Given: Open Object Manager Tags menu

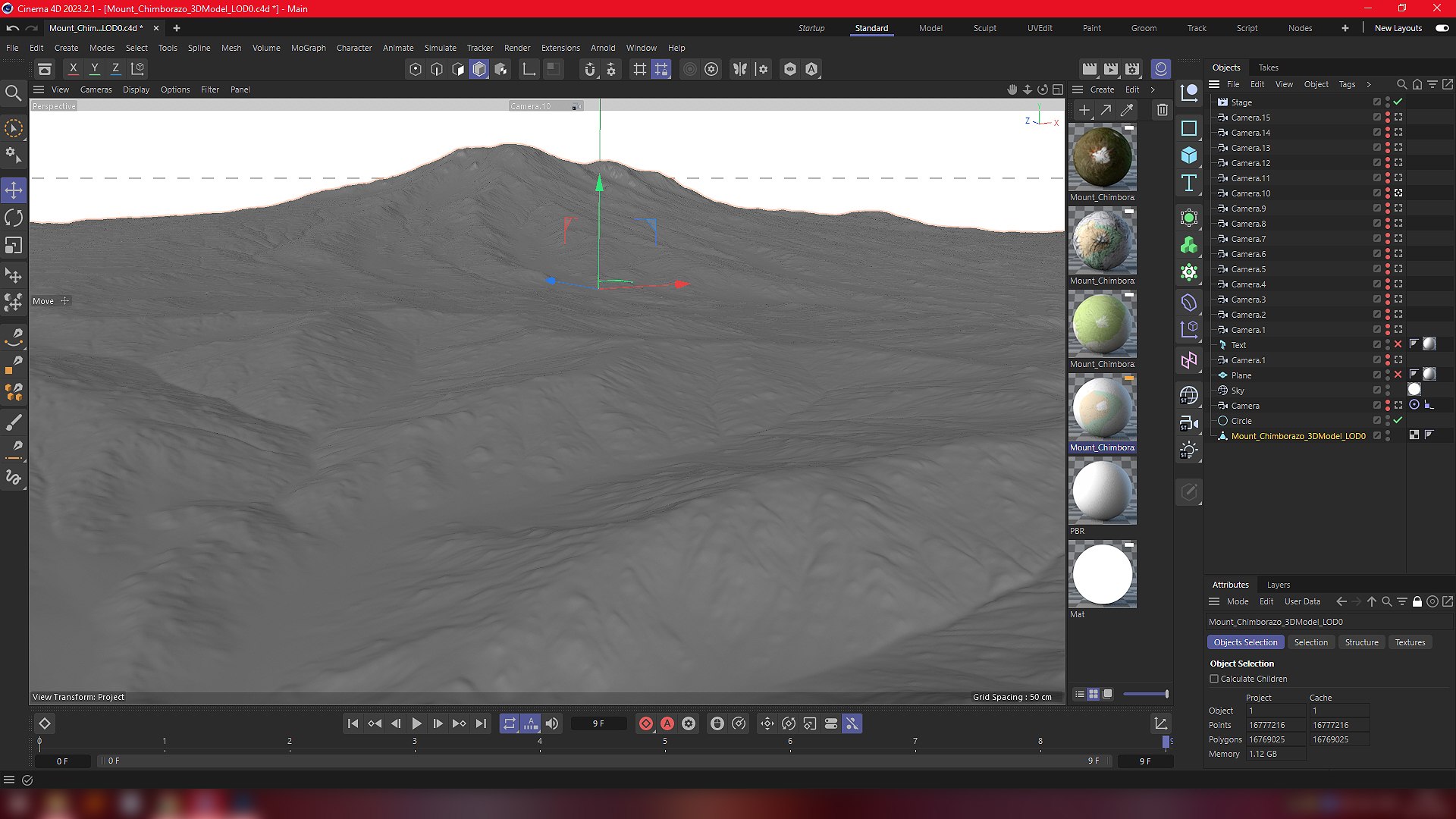Looking at the screenshot, I should [1347, 84].
